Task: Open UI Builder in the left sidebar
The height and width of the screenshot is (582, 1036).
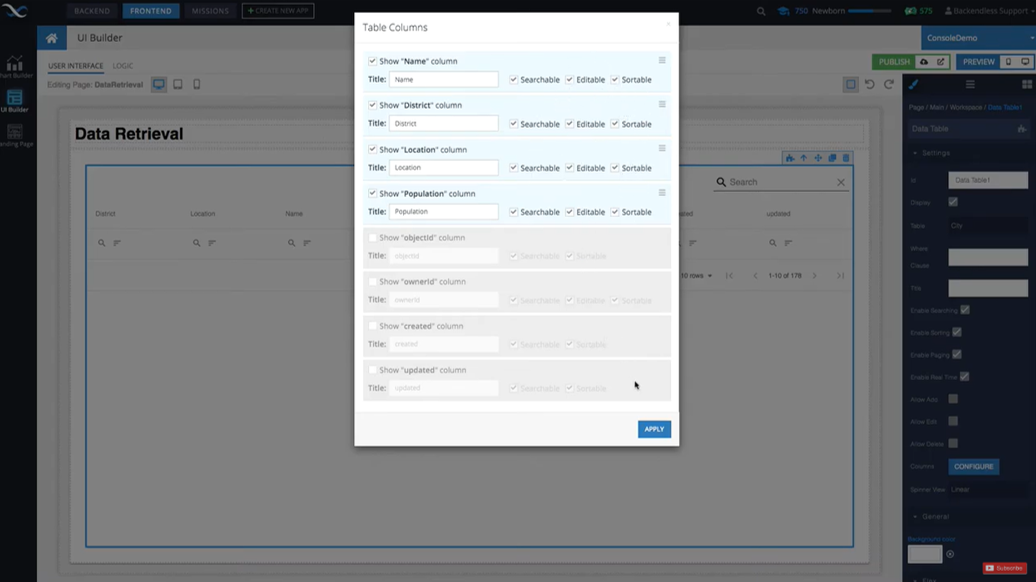Action: [x=14, y=101]
